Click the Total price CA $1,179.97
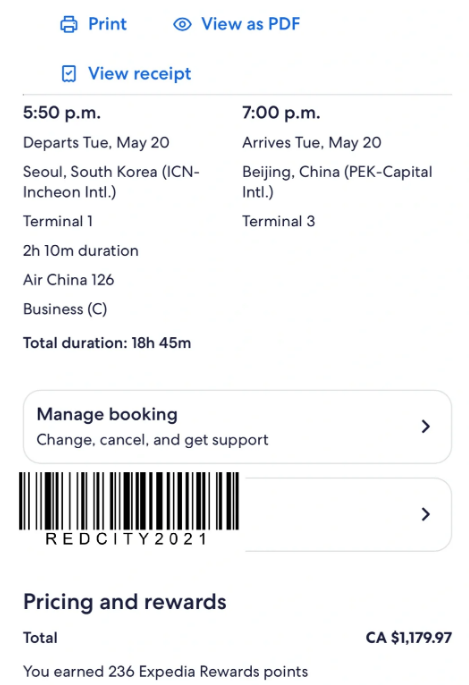This screenshot has height=685, width=469. pos(409,638)
